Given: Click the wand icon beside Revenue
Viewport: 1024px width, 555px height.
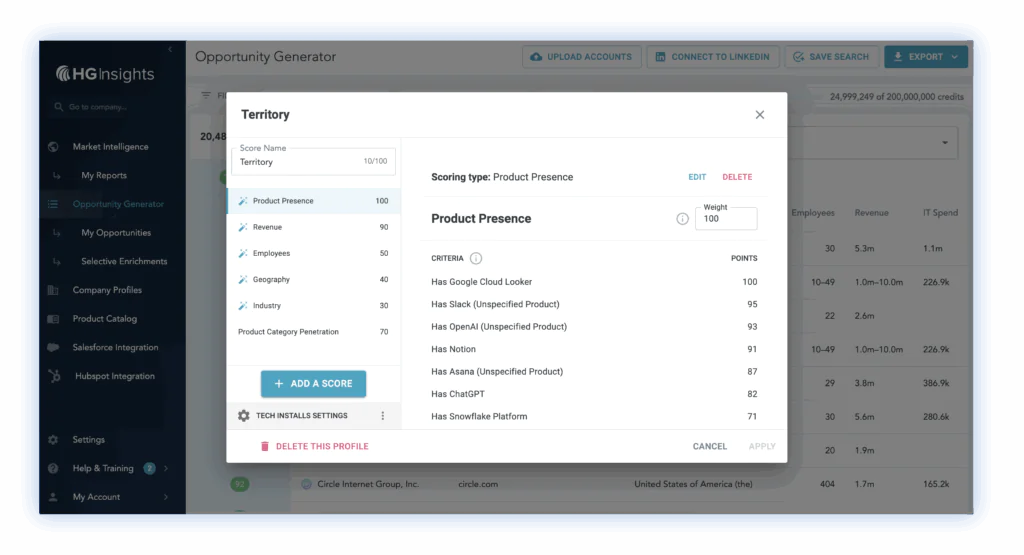Looking at the screenshot, I should point(243,227).
